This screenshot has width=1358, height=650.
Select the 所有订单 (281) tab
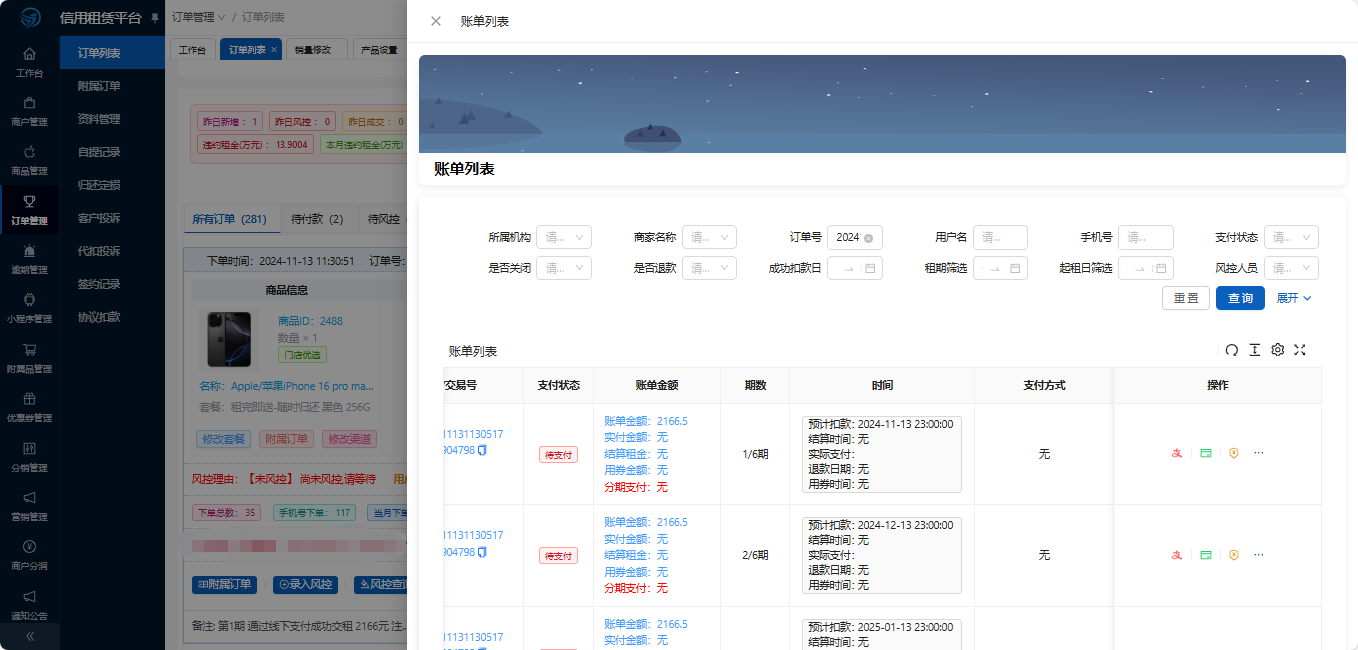click(x=229, y=219)
